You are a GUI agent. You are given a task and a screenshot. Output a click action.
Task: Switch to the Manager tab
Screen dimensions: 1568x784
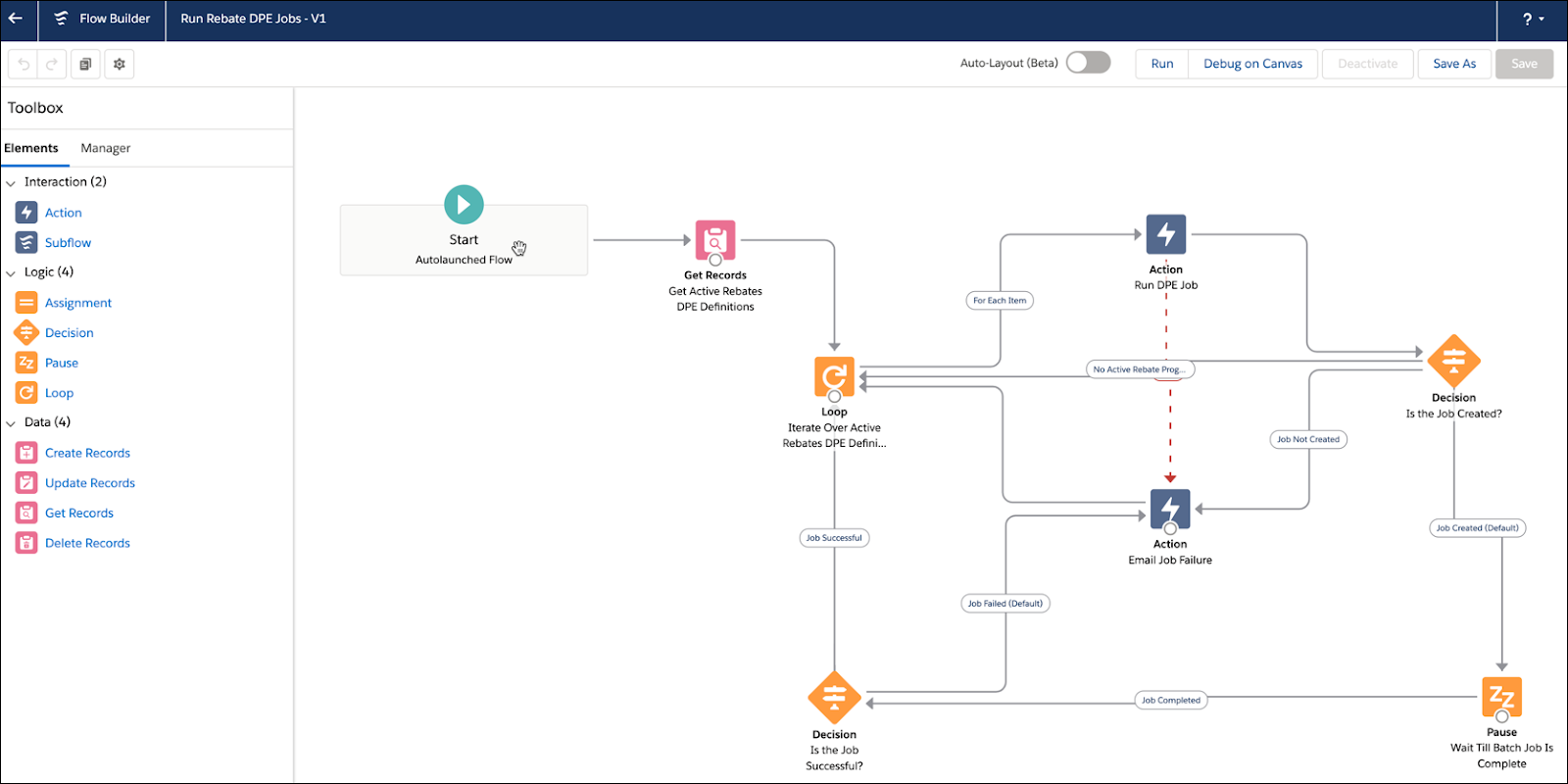click(106, 148)
